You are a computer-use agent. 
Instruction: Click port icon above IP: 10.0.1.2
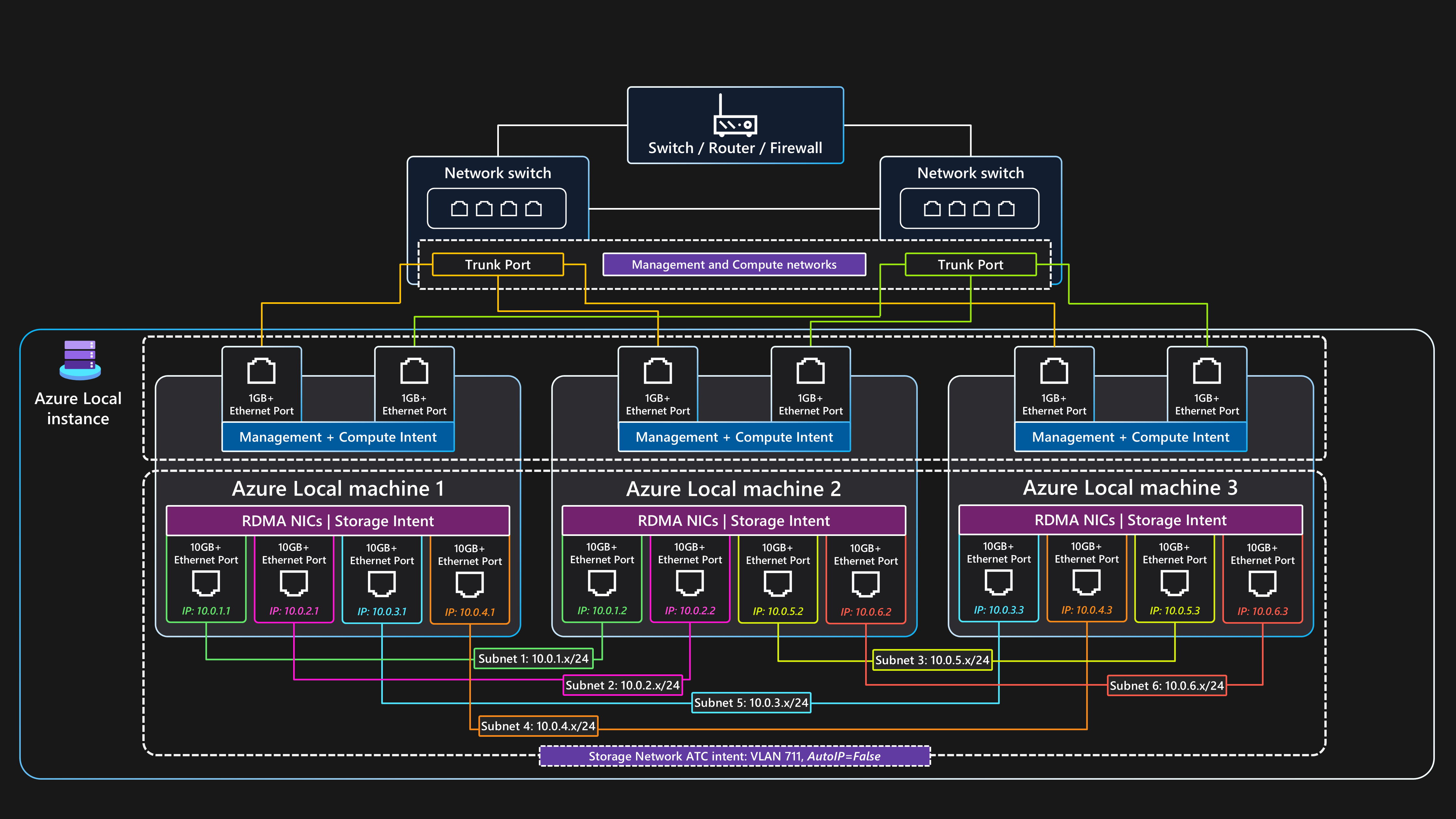[602, 583]
